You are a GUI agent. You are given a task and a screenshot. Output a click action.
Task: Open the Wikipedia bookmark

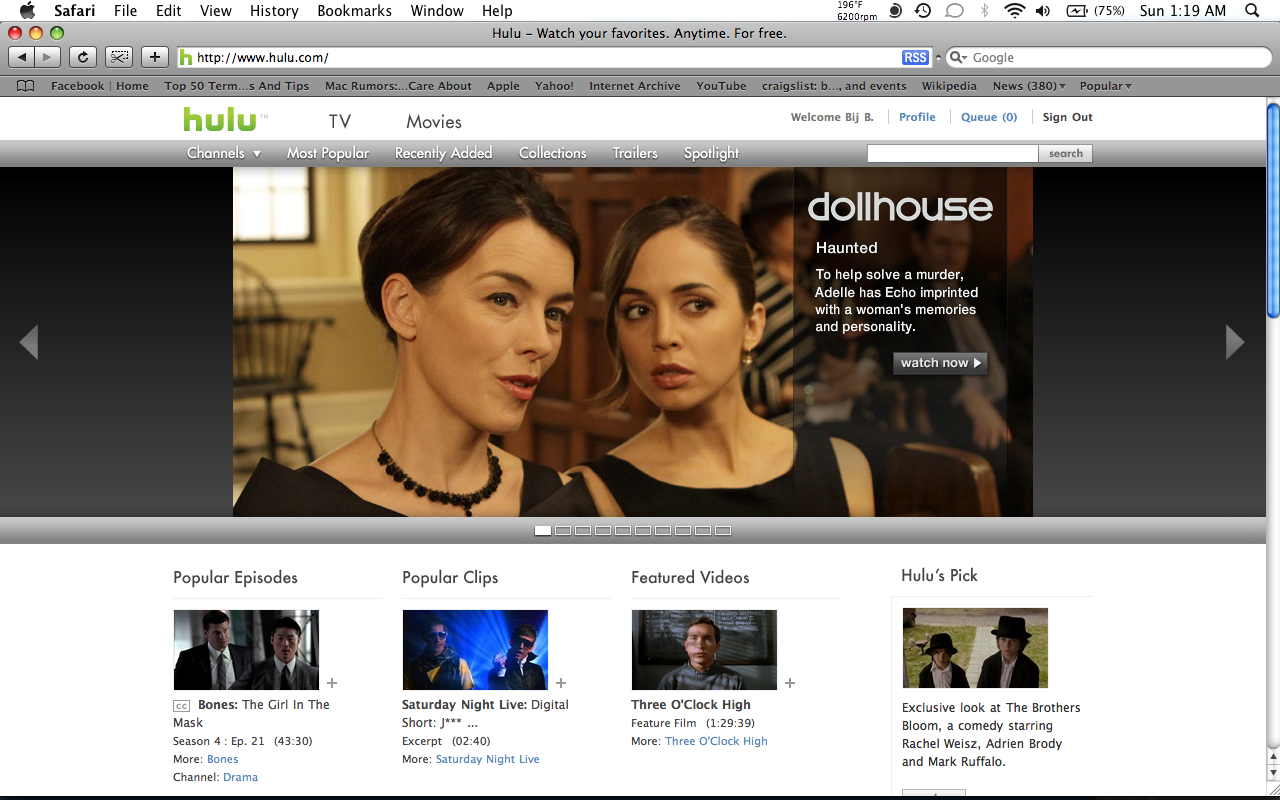click(x=949, y=86)
